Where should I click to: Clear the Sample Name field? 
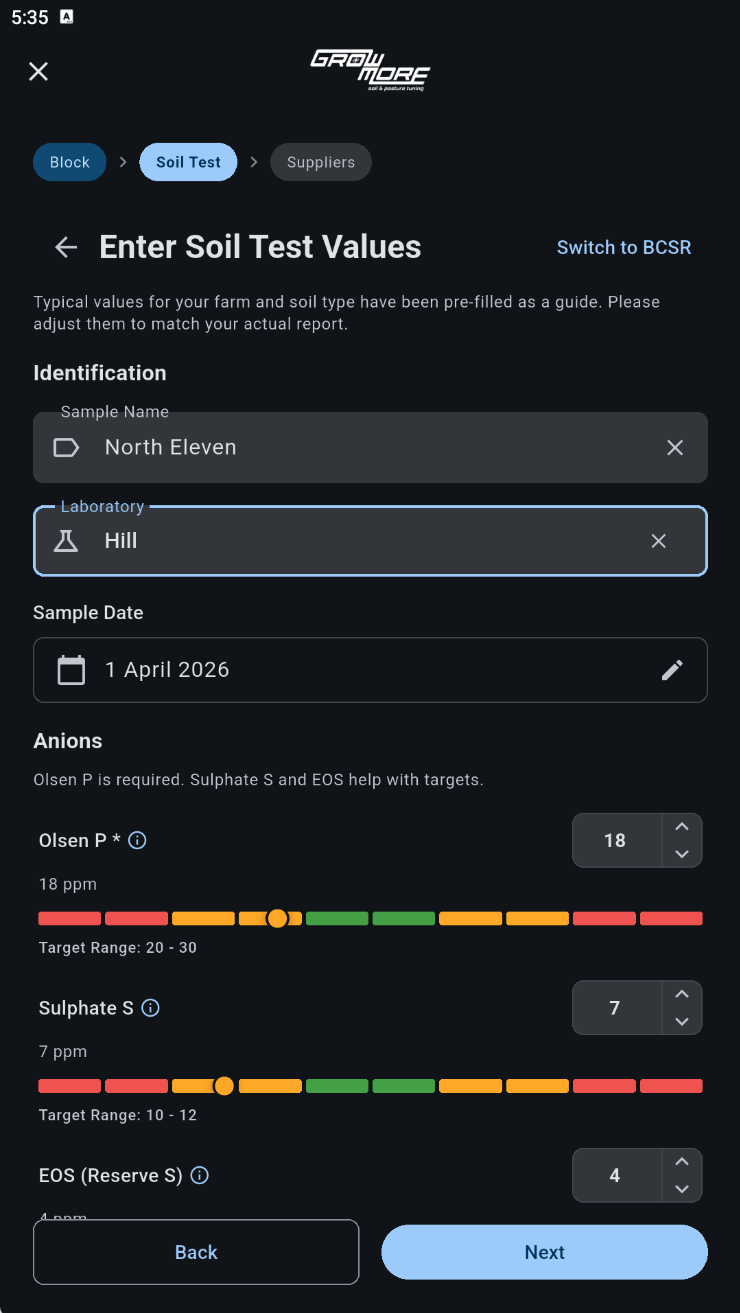(x=675, y=447)
